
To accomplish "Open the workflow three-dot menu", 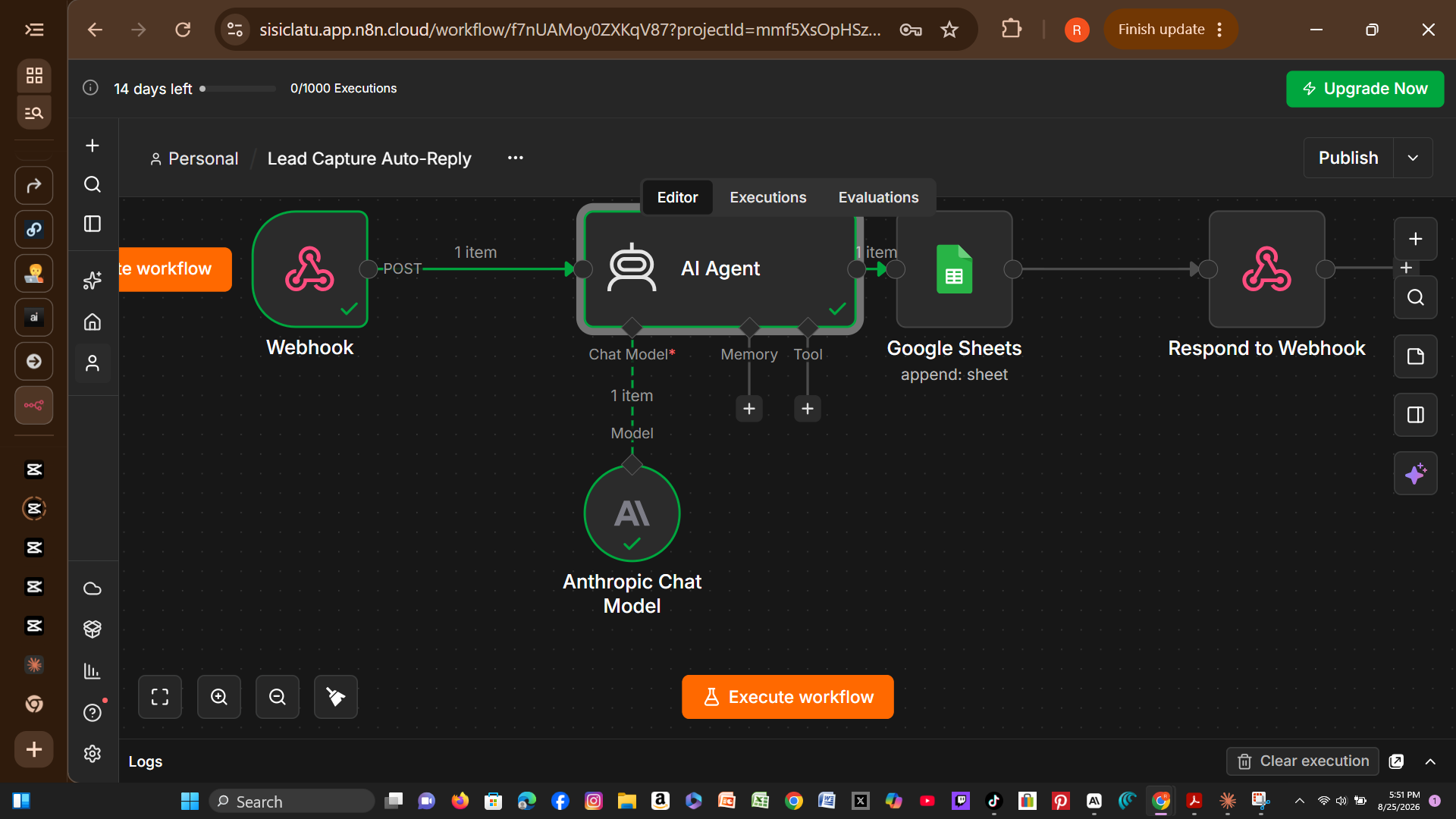I will pyautogui.click(x=516, y=158).
